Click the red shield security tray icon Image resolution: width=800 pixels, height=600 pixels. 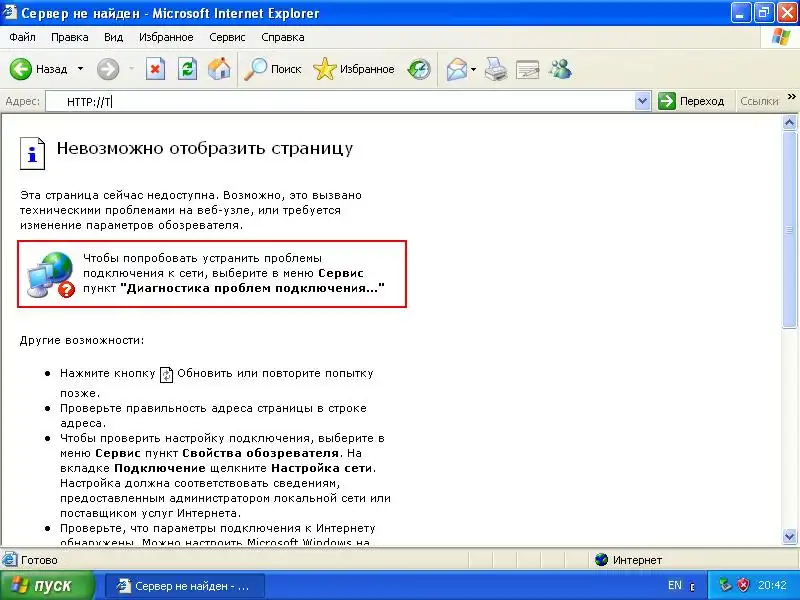pos(744,585)
